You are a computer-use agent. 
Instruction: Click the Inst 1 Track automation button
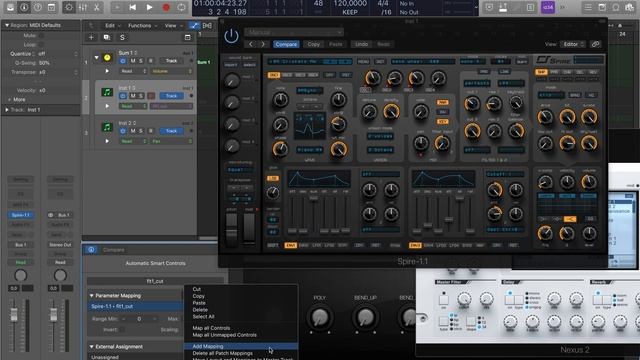171,96
